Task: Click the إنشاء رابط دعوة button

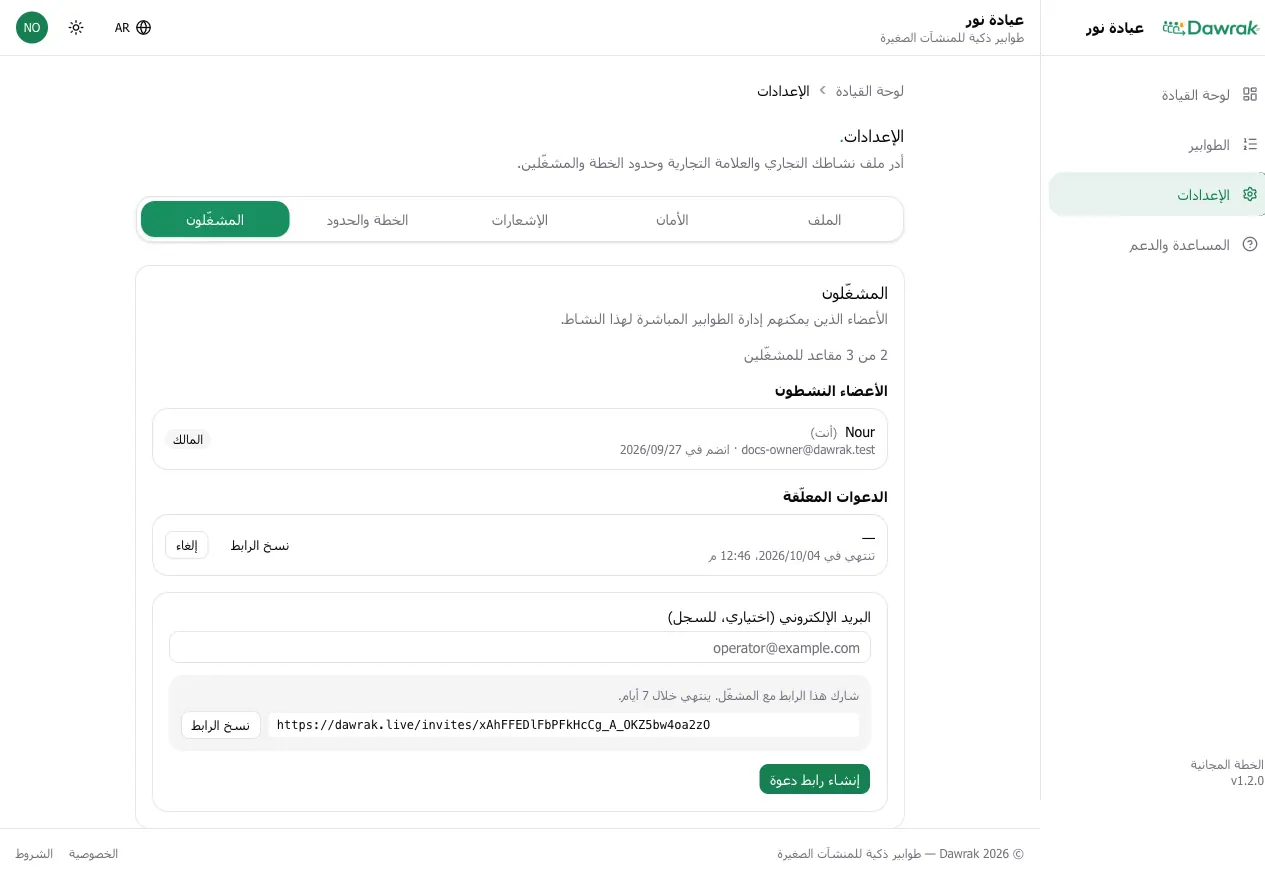Action: (815, 779)
